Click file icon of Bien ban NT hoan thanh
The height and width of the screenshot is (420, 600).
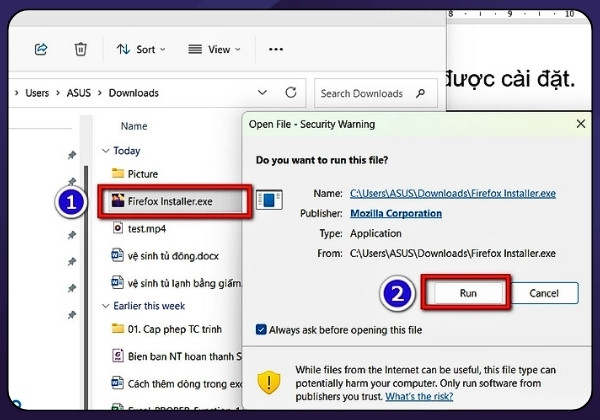pyautogui.click(x=118, y=356)
